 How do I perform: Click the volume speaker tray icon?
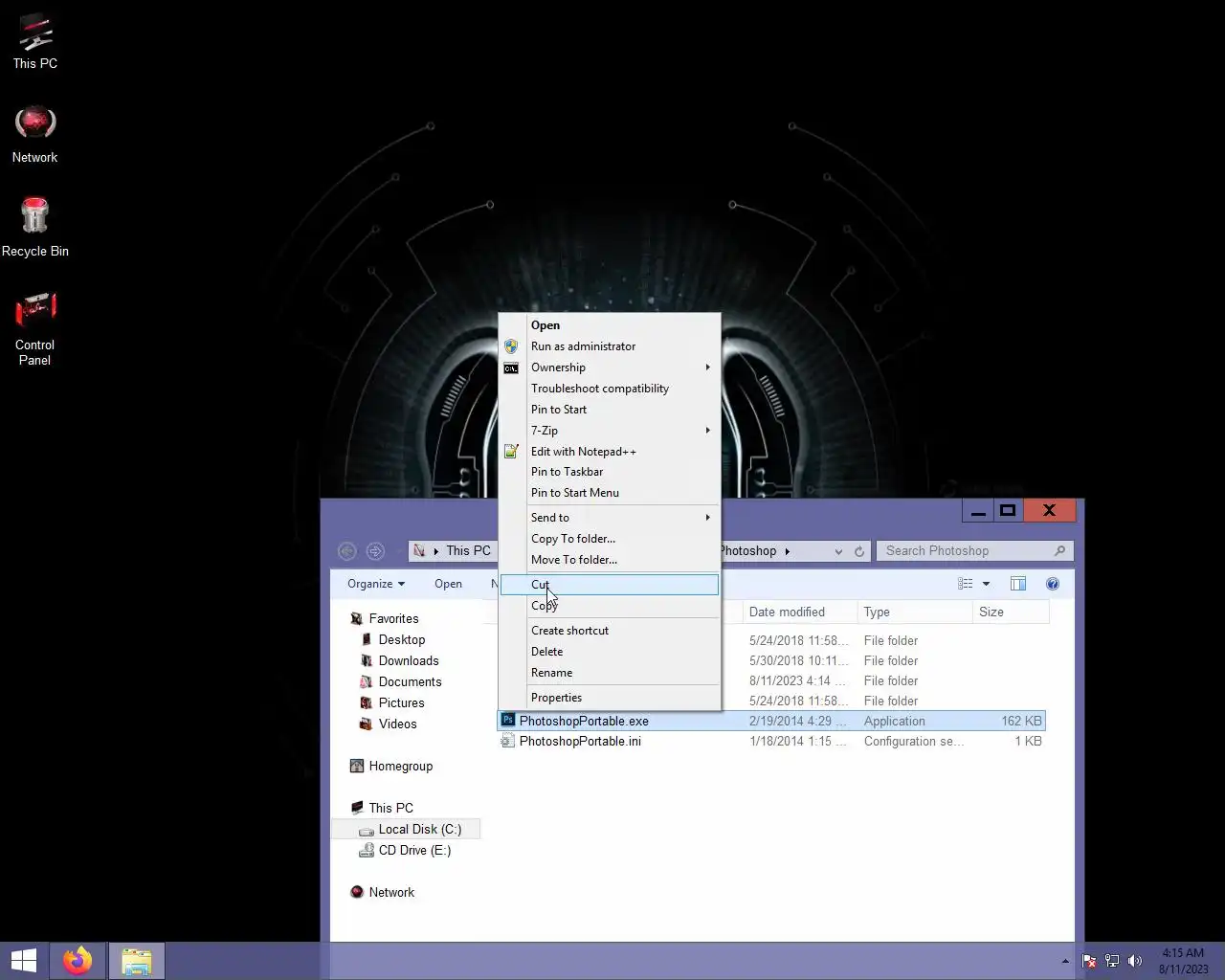pos(1135,961)
